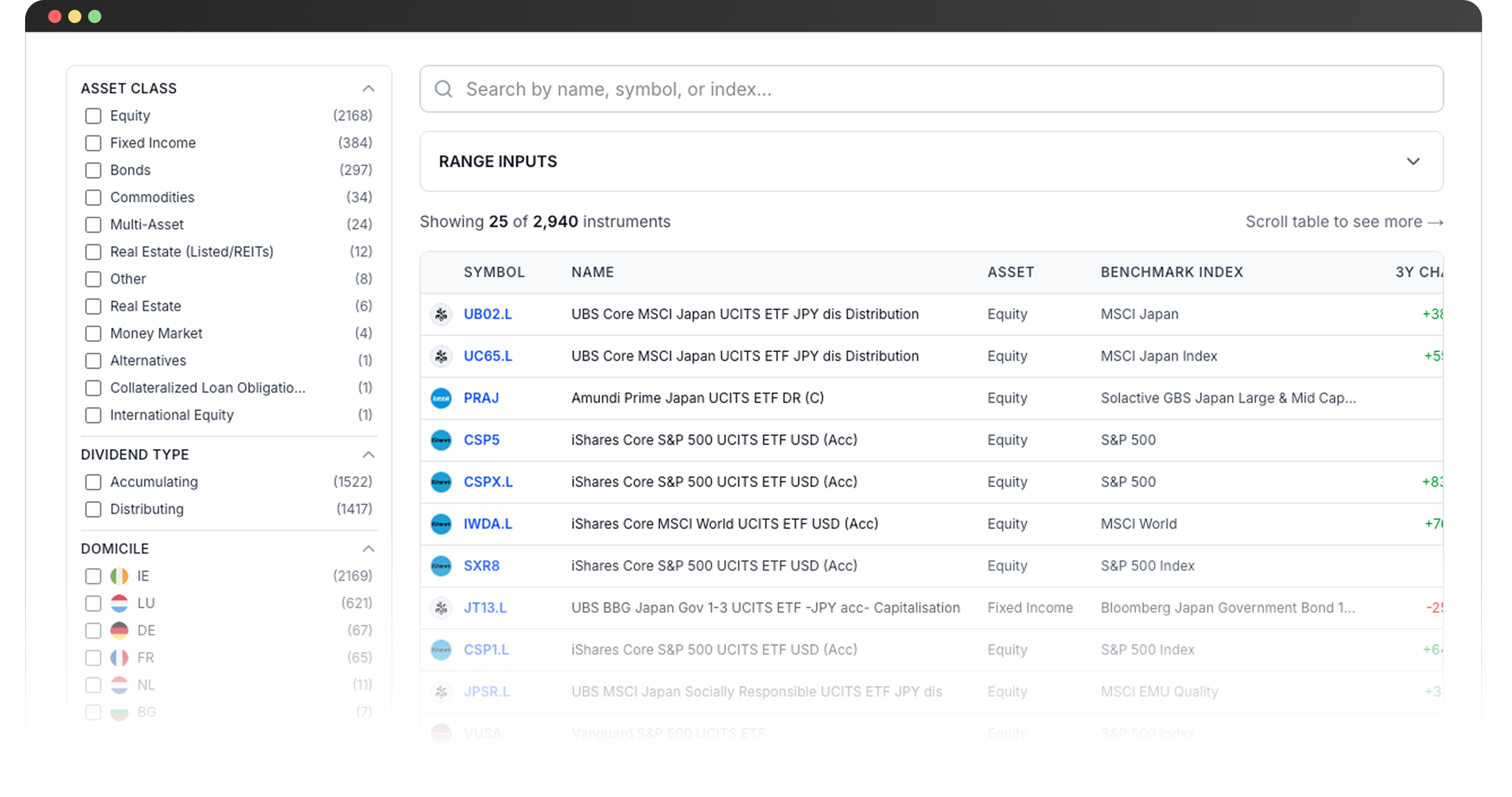
Task: Filter by IE domicile checkbox
Action: pyautogui.click(x=93, y=576)
